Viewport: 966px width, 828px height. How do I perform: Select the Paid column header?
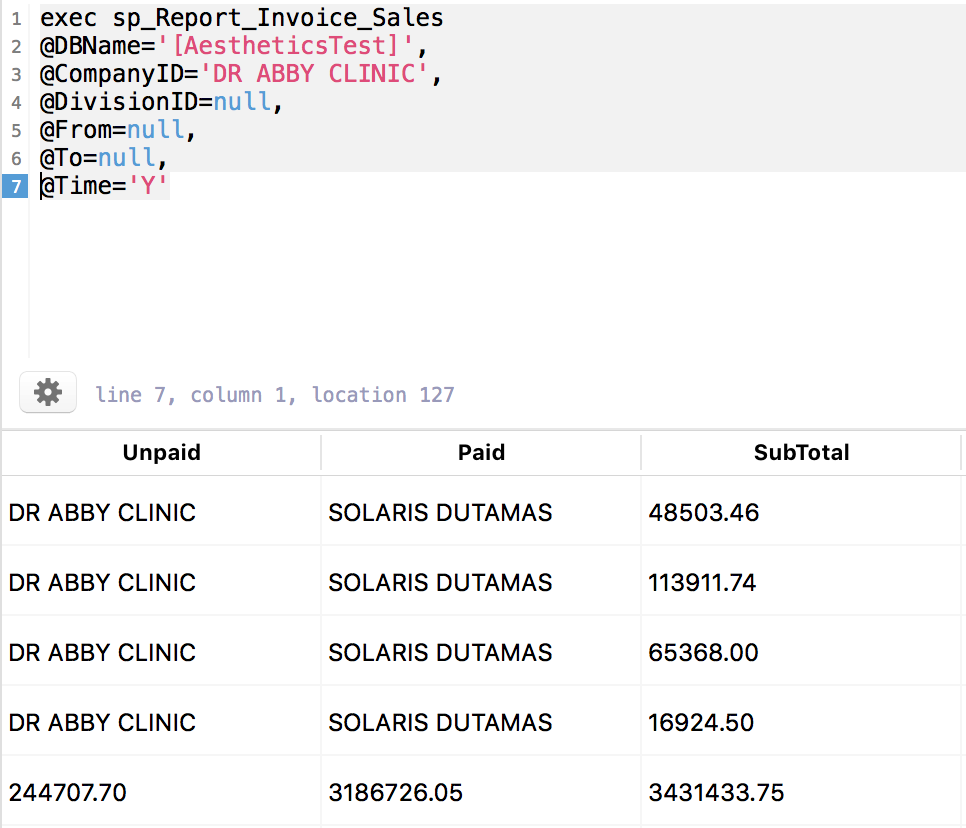(481, 453)
